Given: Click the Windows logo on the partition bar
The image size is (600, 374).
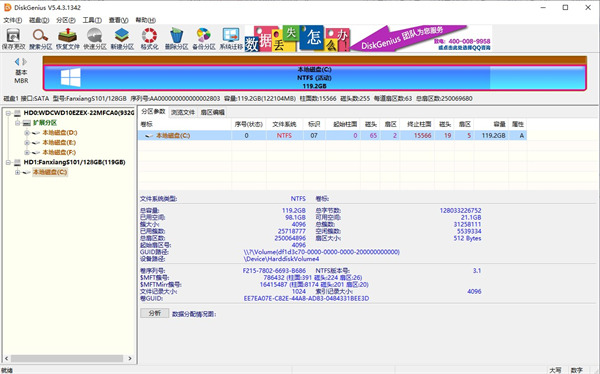Looking at the screenshot, I should [x=71, y=77].
